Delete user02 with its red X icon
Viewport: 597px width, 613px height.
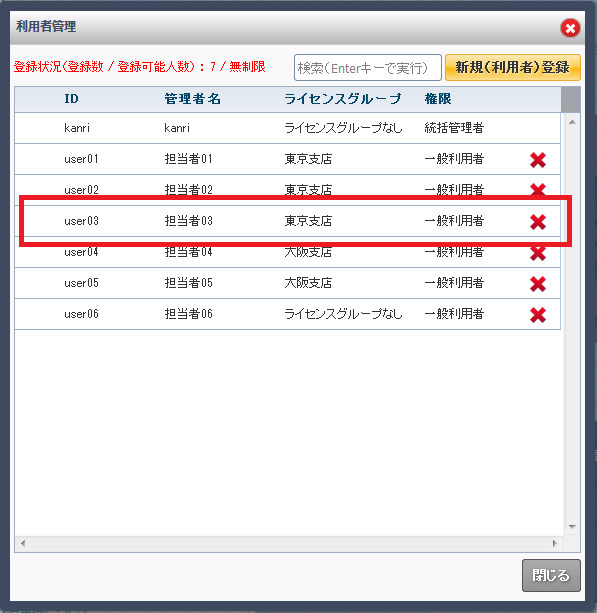click(538, 189)
